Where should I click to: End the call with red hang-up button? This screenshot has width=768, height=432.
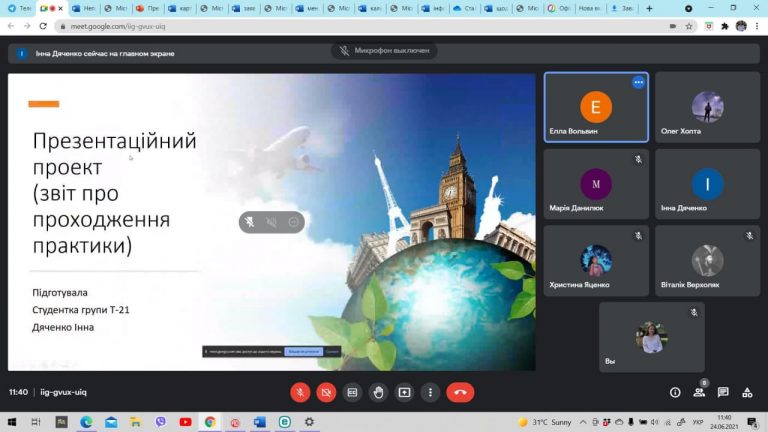click(460, 392)
